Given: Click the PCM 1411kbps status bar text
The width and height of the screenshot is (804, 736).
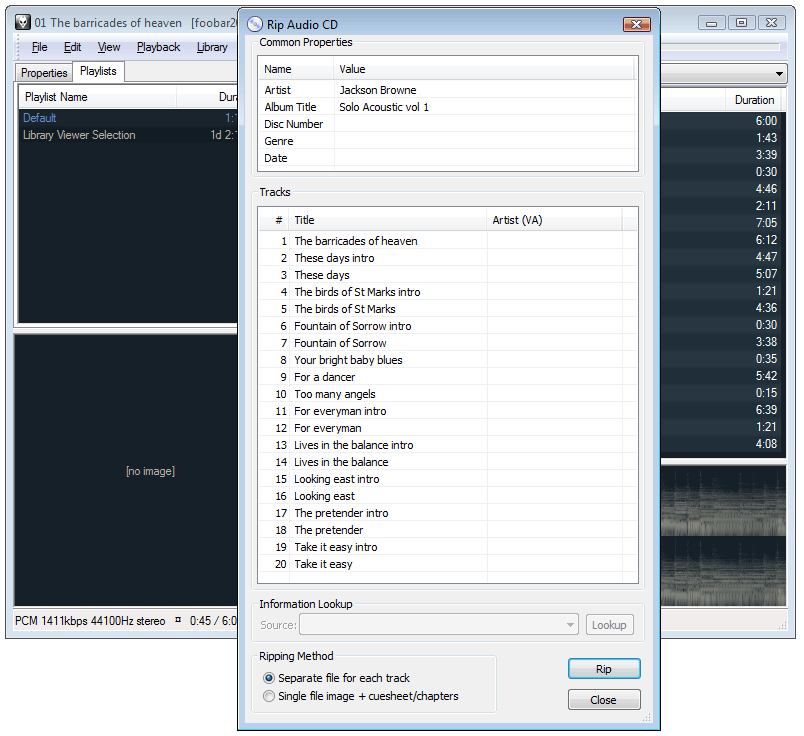Looking at the screenshot, I should (x=90, y=621).
